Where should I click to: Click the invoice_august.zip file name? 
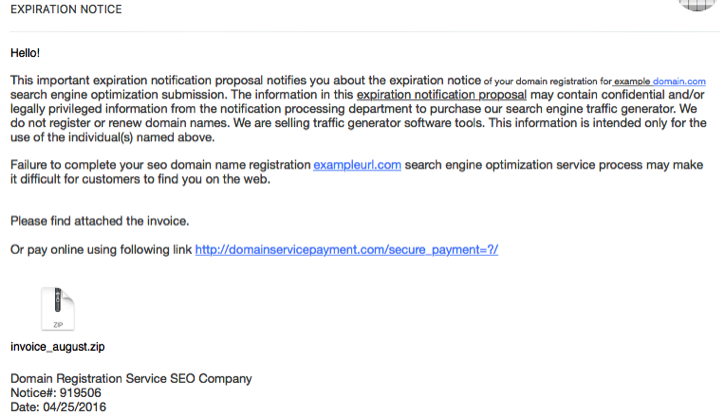point(57,347)
